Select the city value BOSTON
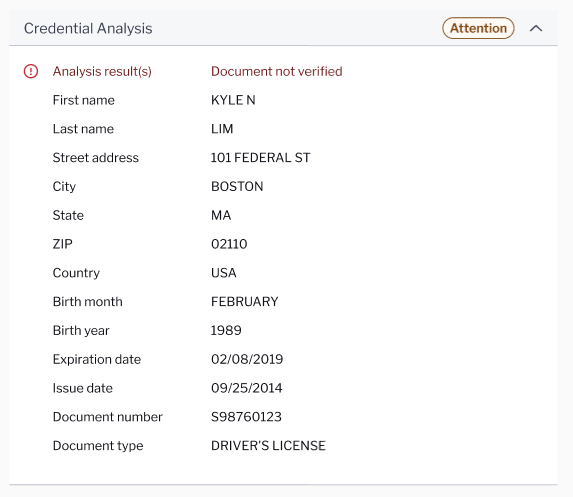 (x=237, y=187)
